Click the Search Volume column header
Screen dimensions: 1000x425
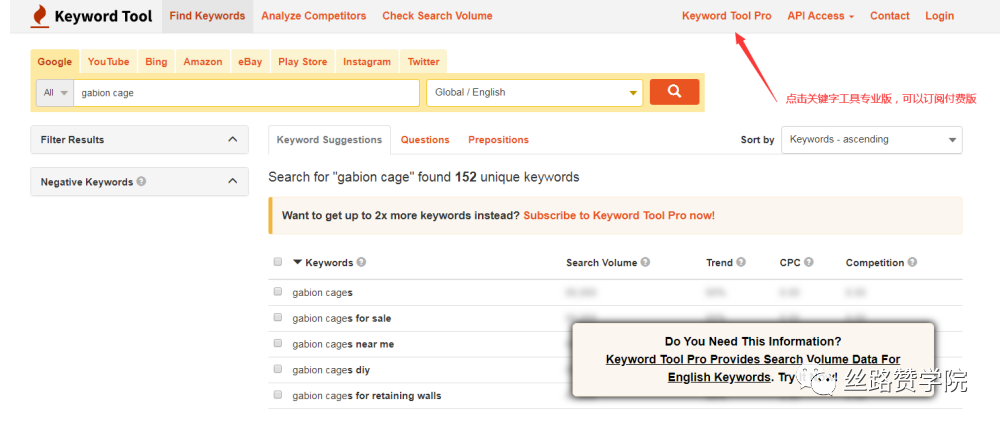(601, 262)
